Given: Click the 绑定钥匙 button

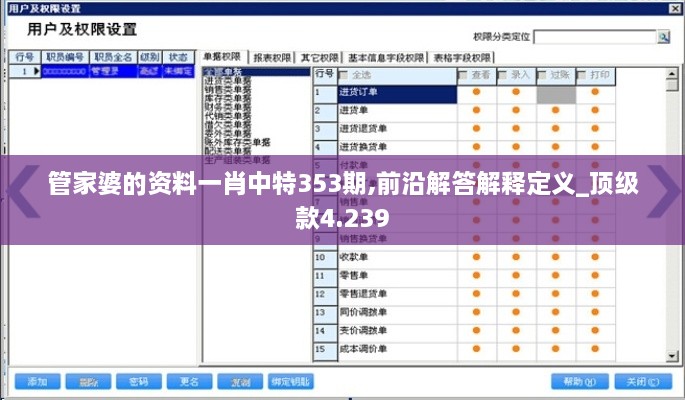Looking at the screenshot, I should pyautogui.click(x=291, y=382).
